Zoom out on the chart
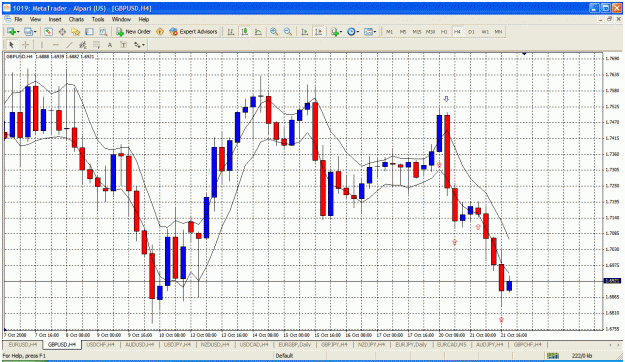 (x=287, y=32)
